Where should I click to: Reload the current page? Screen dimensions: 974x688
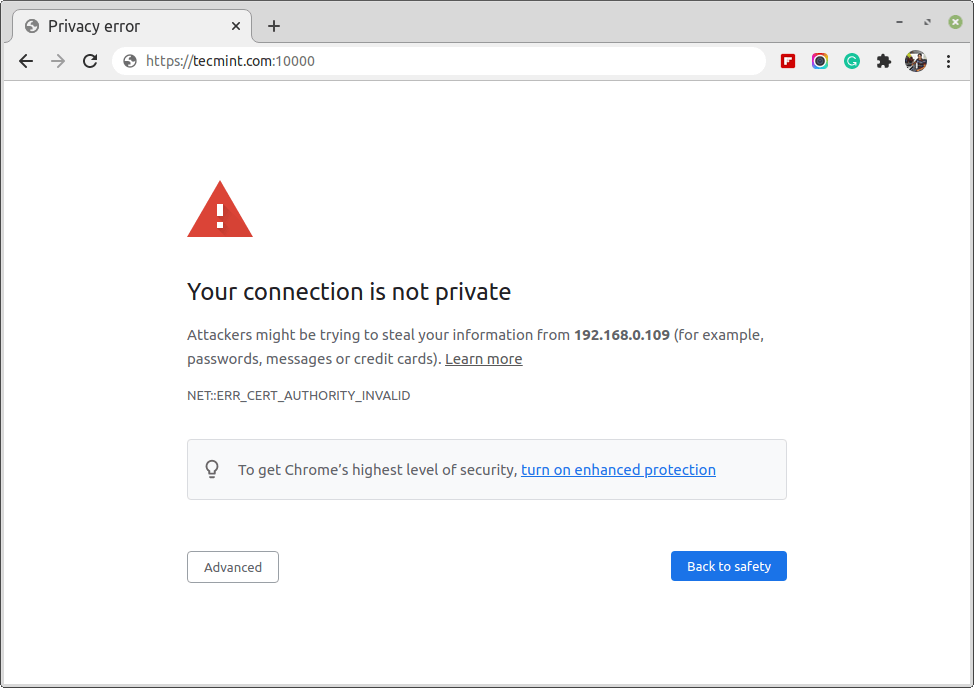click(90, 61)
